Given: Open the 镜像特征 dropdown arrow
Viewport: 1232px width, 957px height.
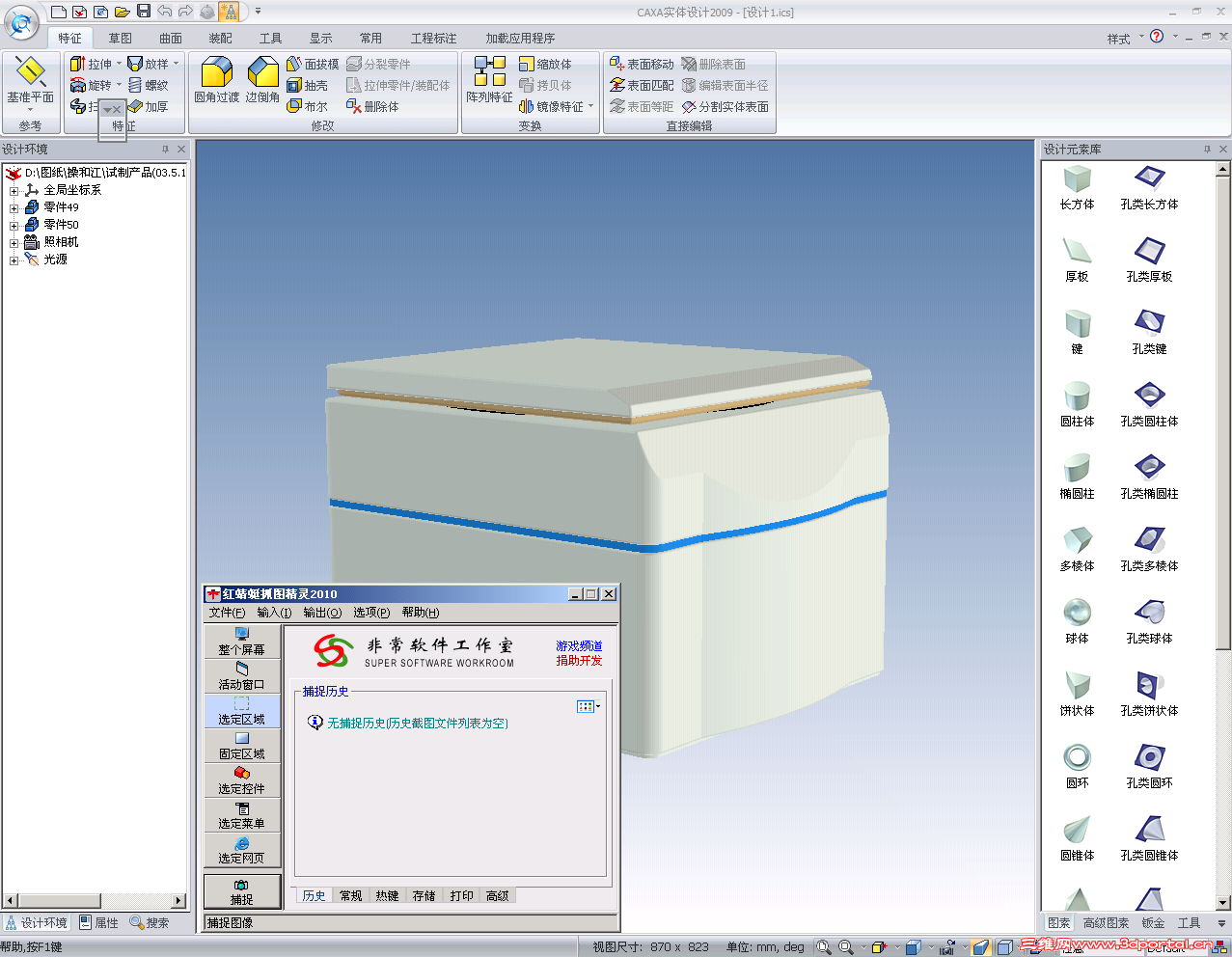Looking at the screenshot, I should tap(590, 106).
